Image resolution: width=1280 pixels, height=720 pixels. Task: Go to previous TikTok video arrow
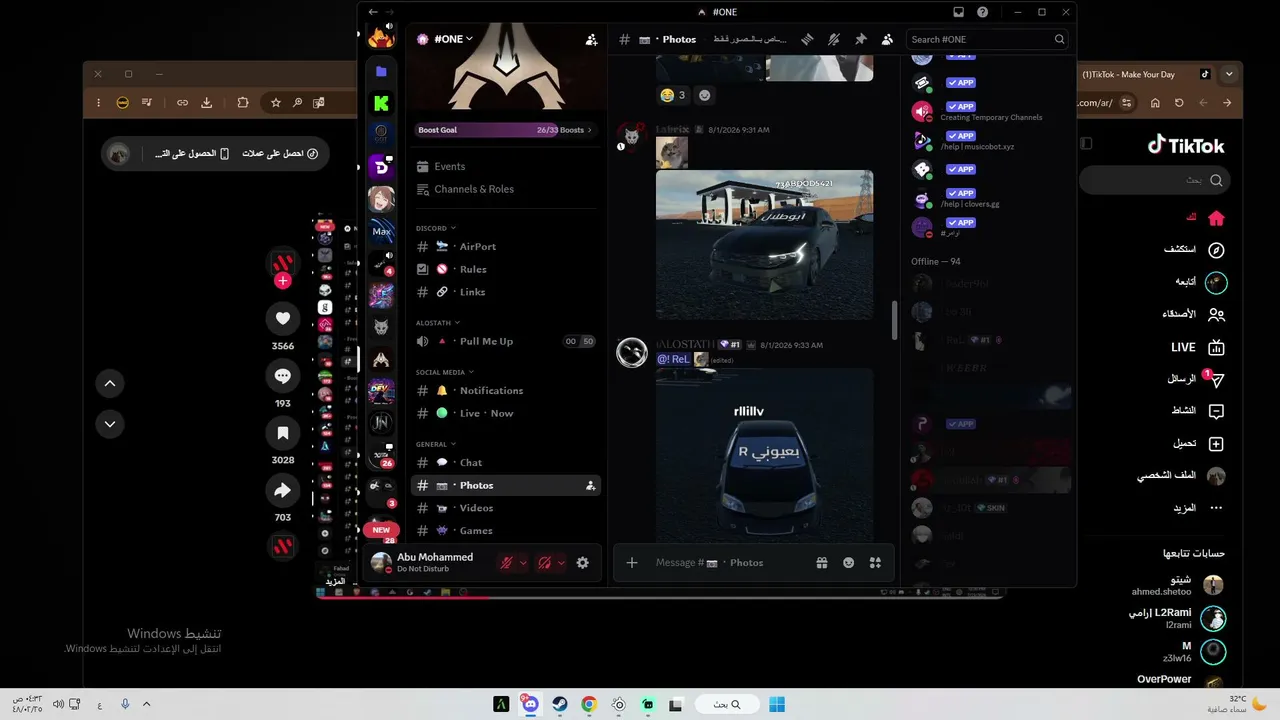pos(110,383)
